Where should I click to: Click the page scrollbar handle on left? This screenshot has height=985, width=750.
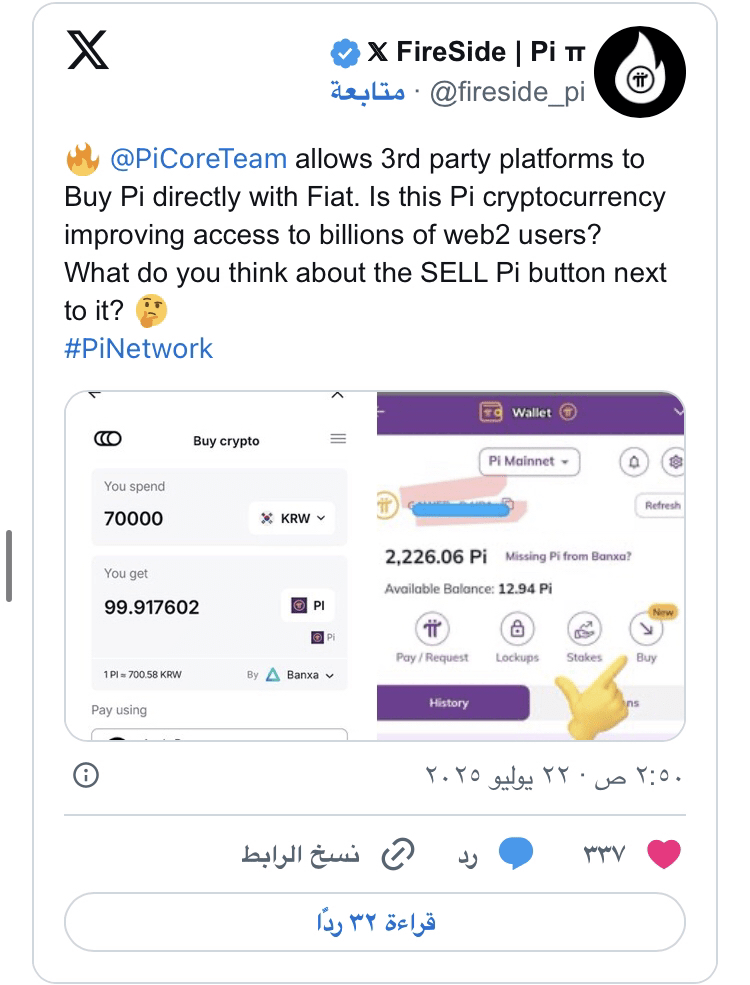(x=9, y=566)
